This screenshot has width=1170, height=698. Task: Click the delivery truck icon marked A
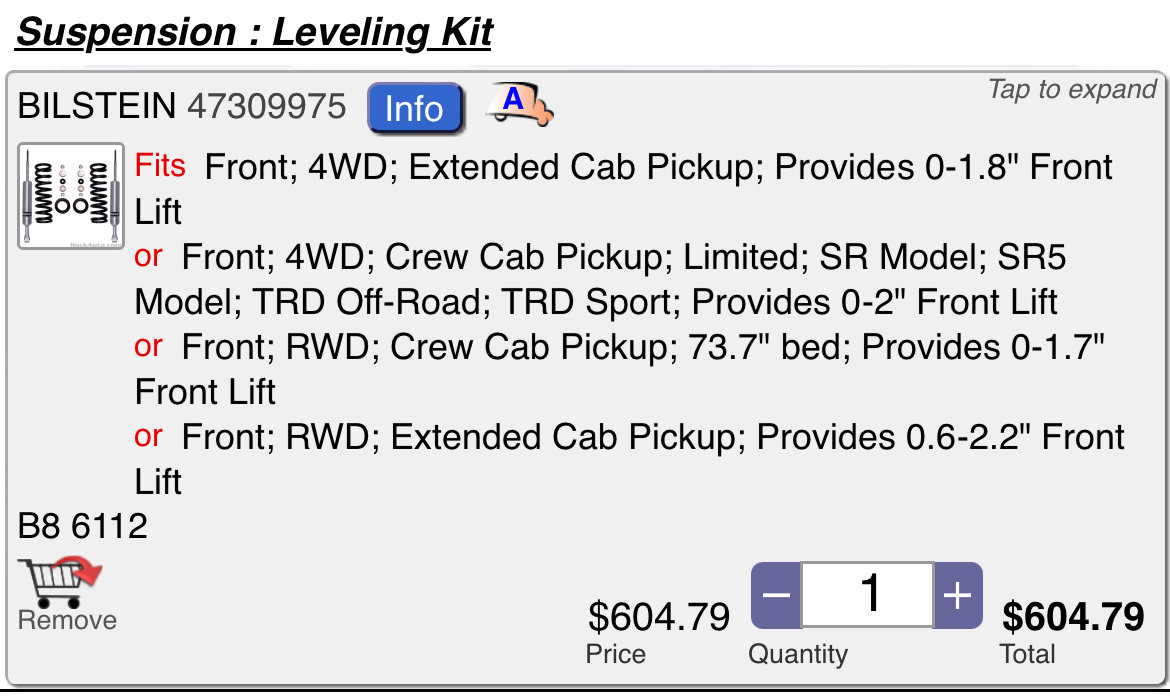point(519,104)
